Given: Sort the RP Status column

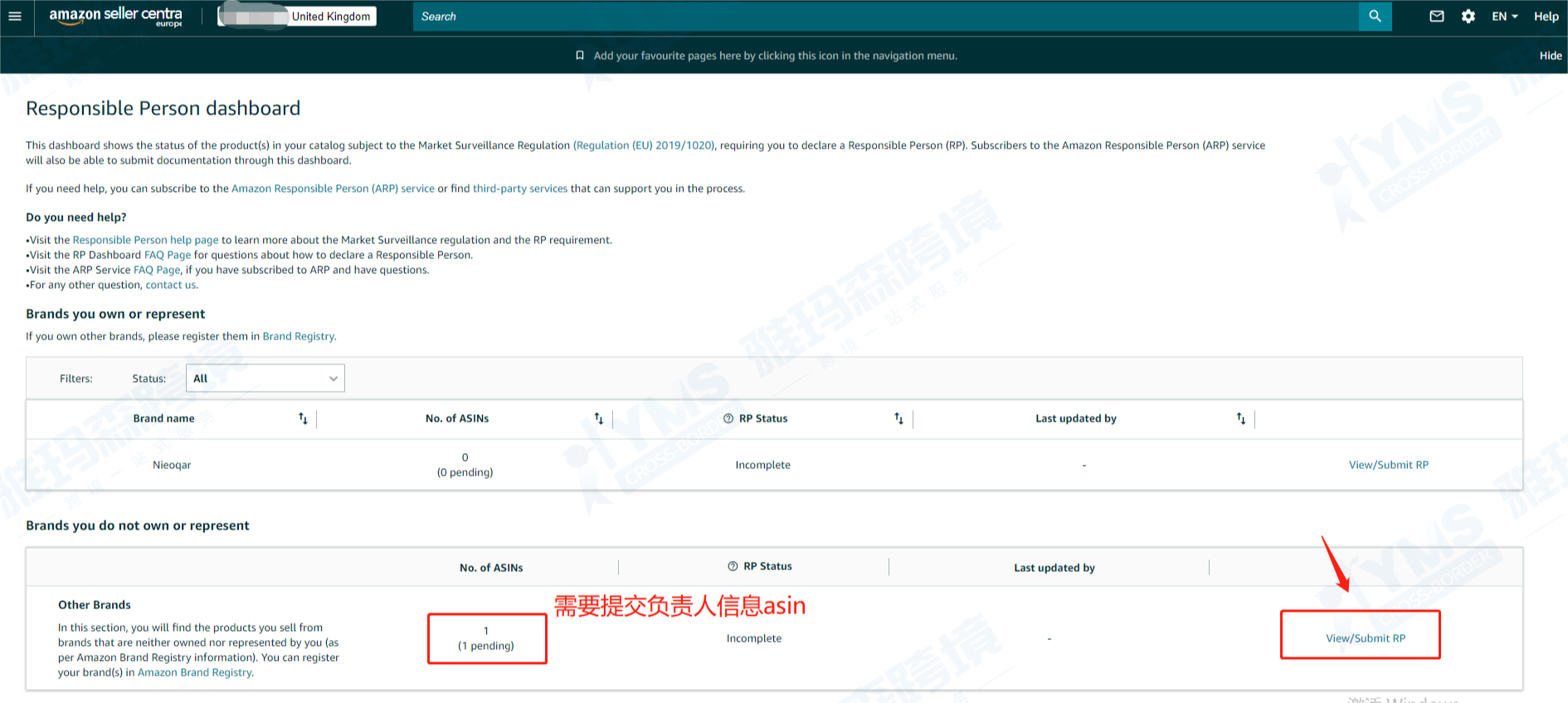Looking at the screenshot, I should (x=898, y=418).
